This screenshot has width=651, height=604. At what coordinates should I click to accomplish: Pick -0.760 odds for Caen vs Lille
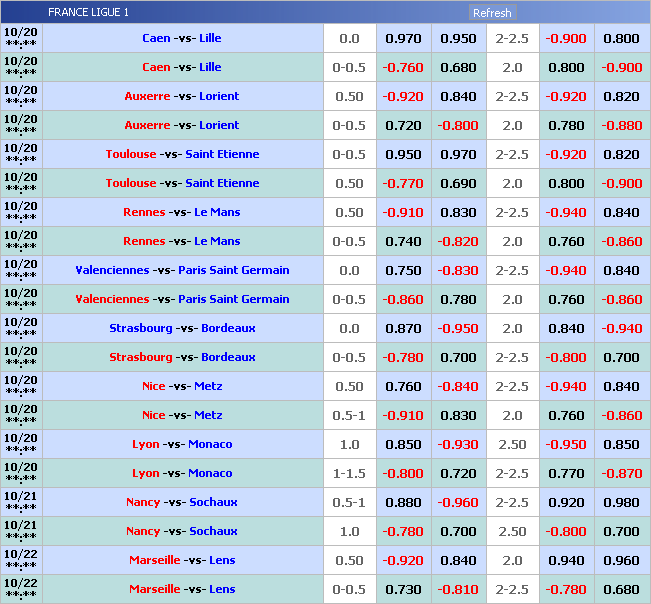[403, 68]
